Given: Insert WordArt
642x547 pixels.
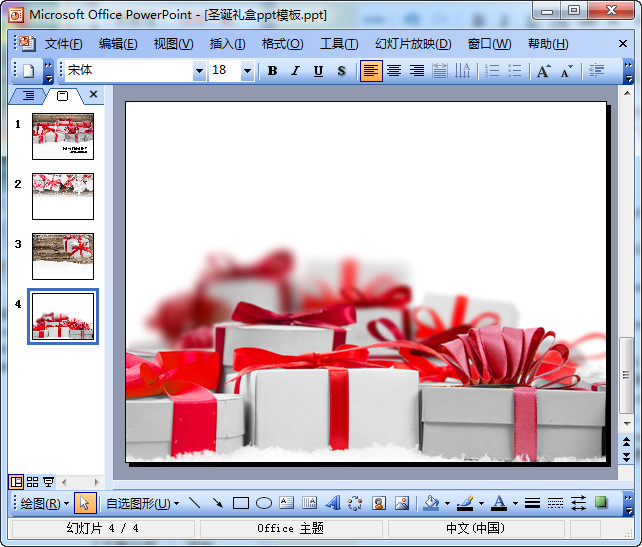Looking at the screenshot, I should [x=333, y=503].
